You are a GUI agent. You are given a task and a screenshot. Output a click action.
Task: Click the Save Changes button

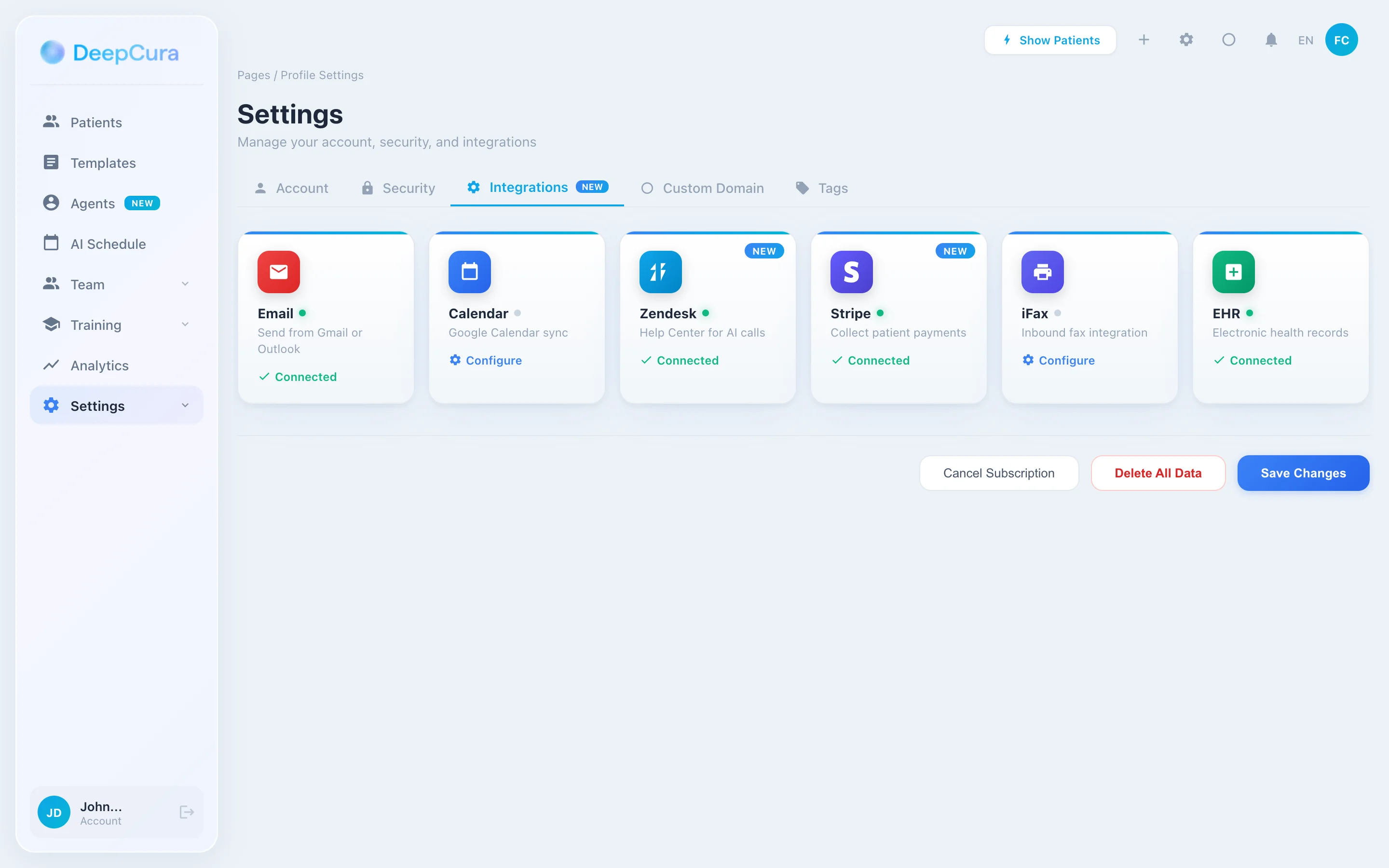(1303, 473)
